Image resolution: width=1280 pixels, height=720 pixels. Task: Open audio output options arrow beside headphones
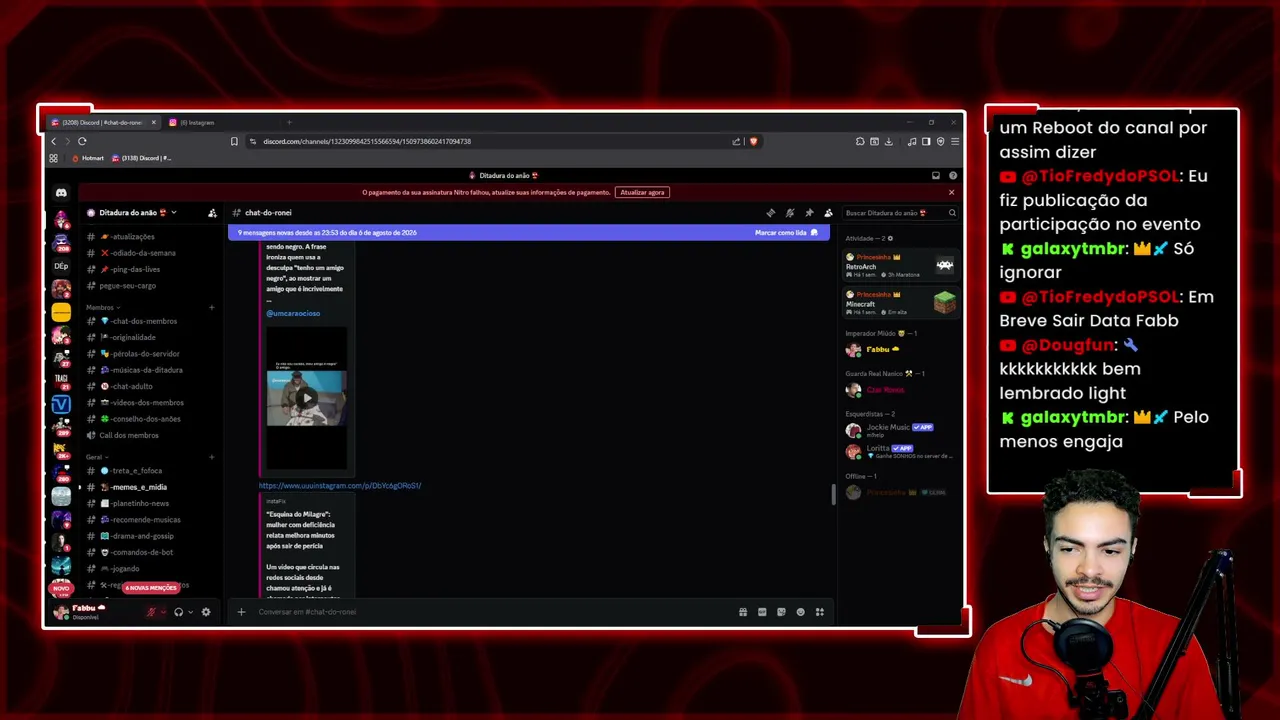pyautogui.click(x=191, y=612)
